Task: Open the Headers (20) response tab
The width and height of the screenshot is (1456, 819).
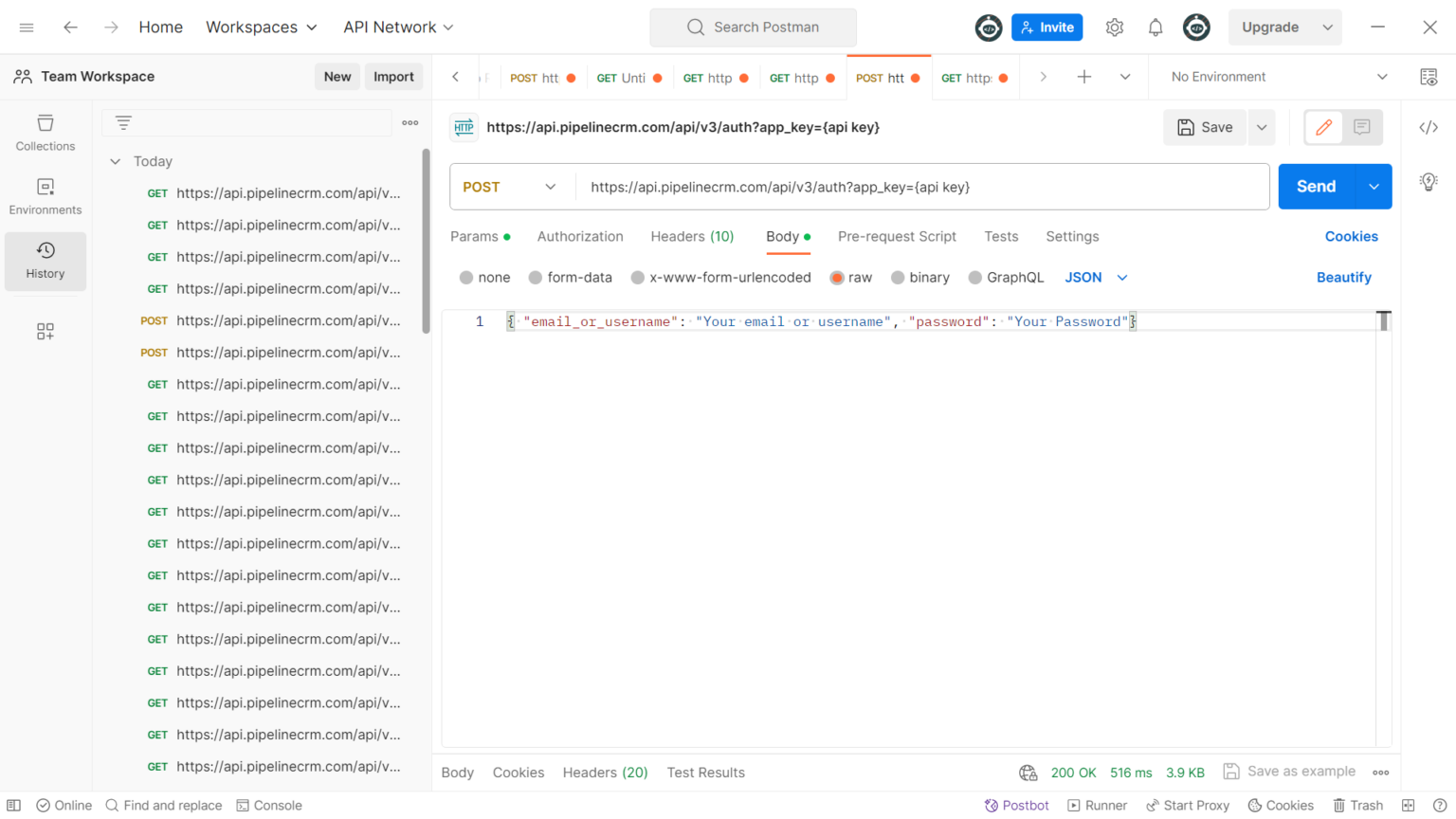Action: pos(605,773)
